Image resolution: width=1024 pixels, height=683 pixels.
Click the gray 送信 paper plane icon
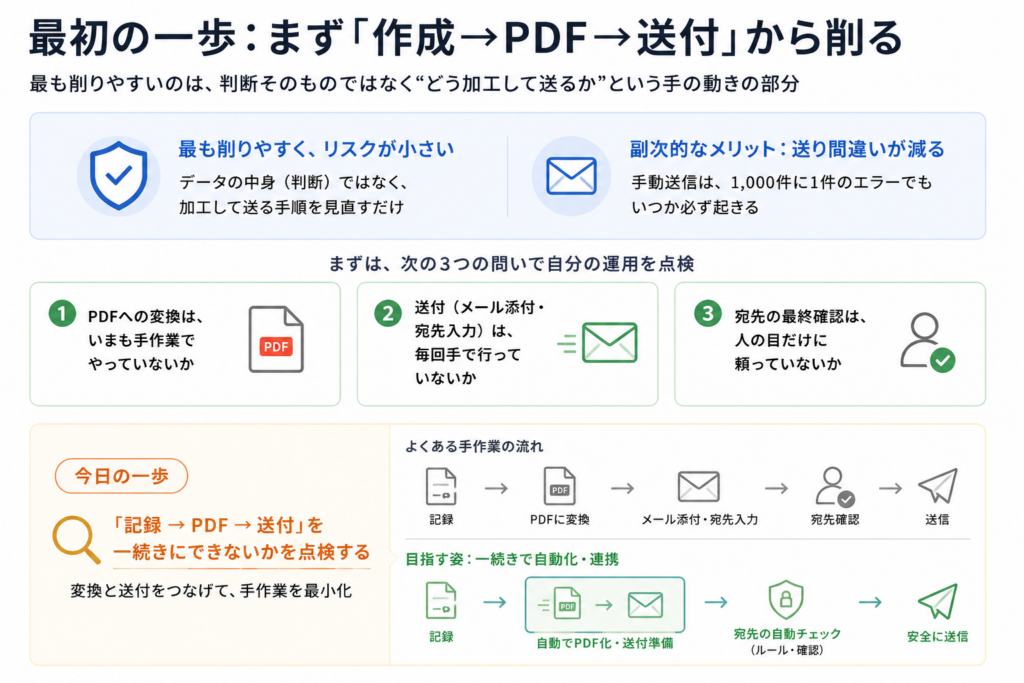click(x=938, y=486)
